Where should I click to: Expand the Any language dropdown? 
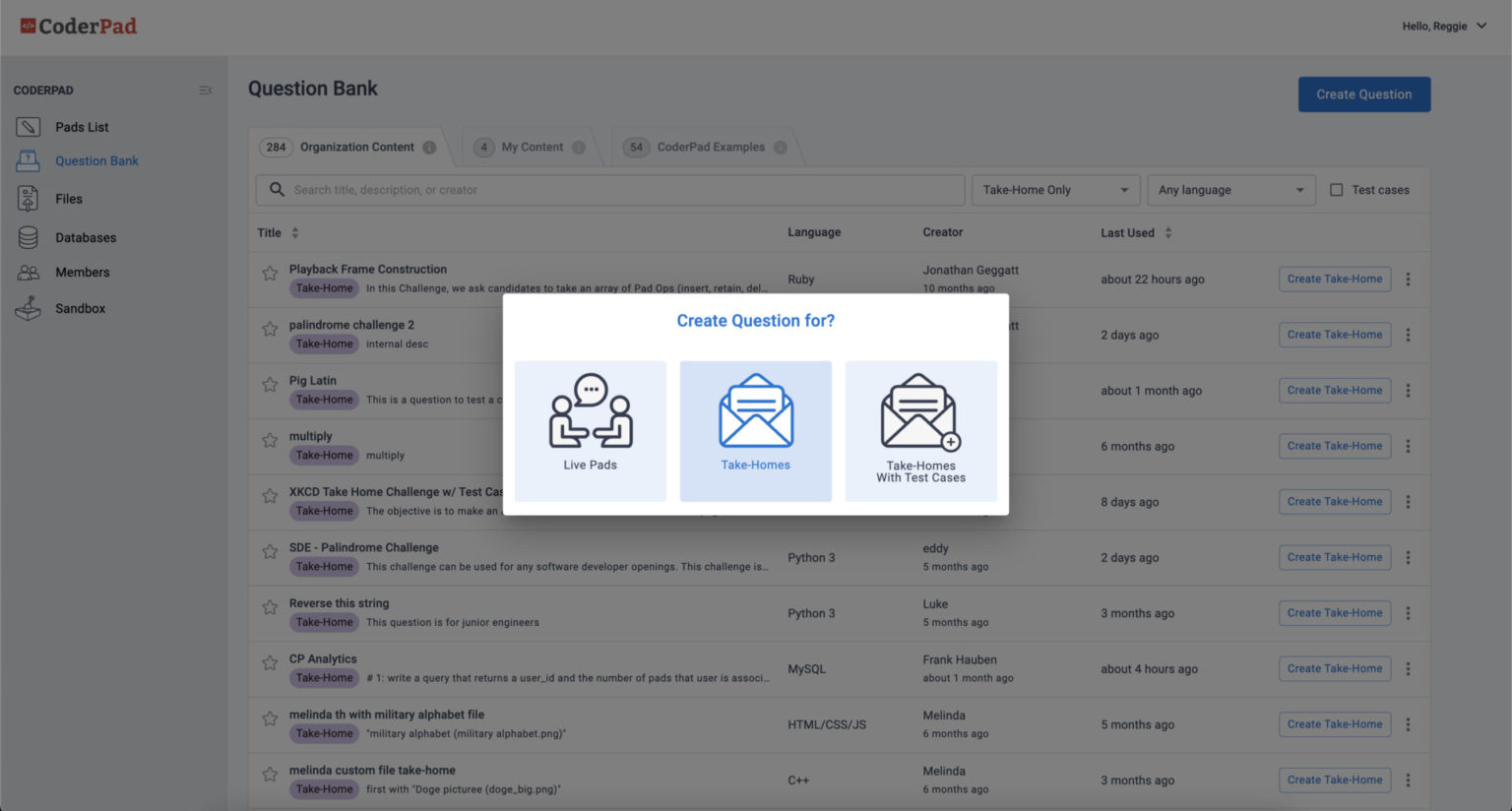tap(1230, 190)
